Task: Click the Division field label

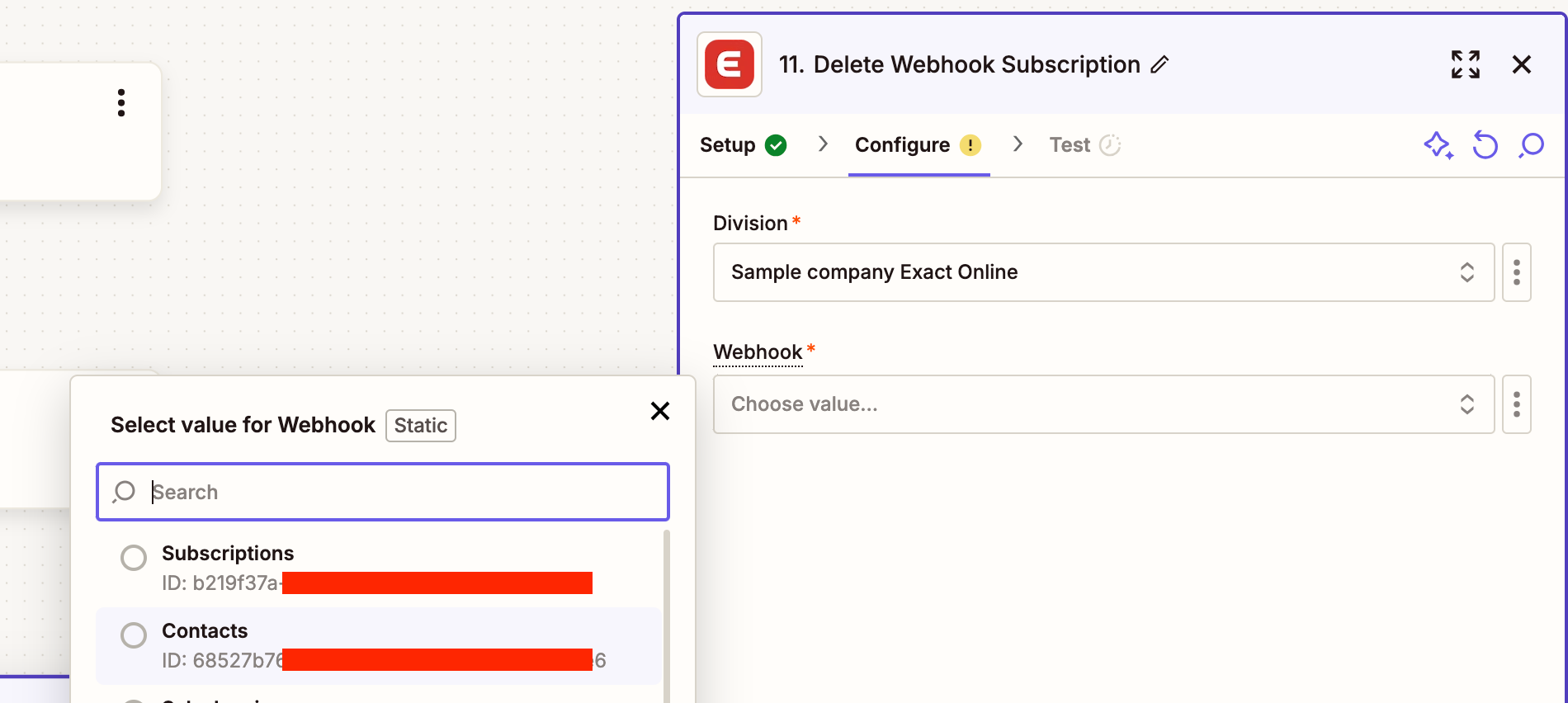Action: (750, 224)
